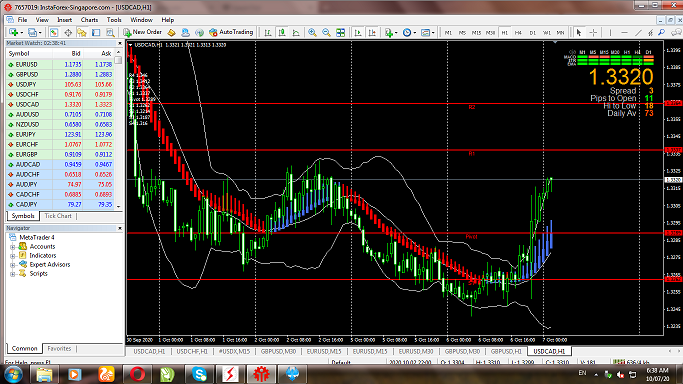683x384 pixels.
Task: Open the Indicators list dropdown
Action: tap(390, 32)
